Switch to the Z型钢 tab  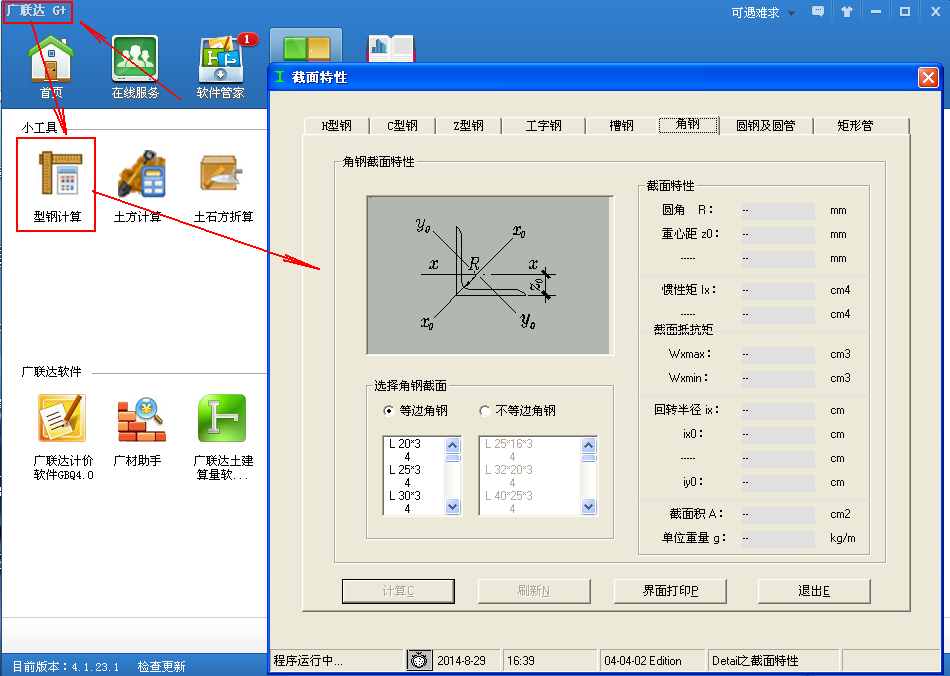tap(468, 125)
